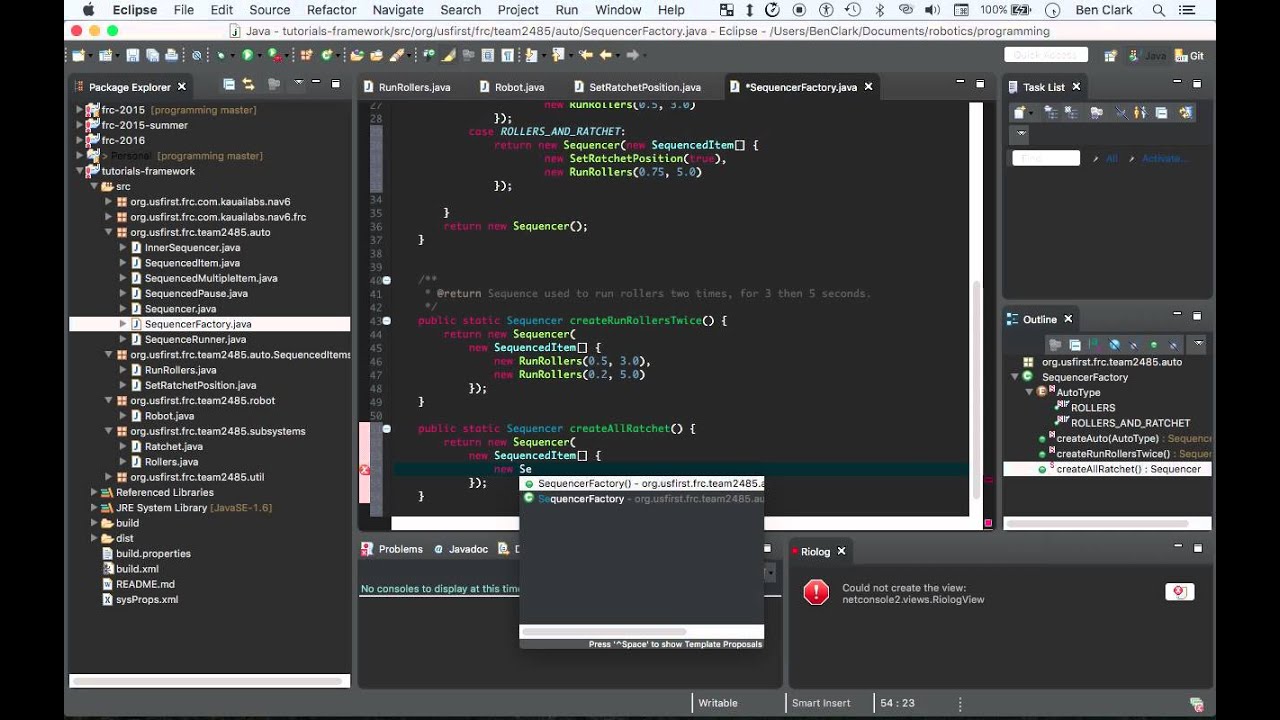Select SequencerFactory() constructor proposal
The image size is (1280, 720).
coord(642,484)
